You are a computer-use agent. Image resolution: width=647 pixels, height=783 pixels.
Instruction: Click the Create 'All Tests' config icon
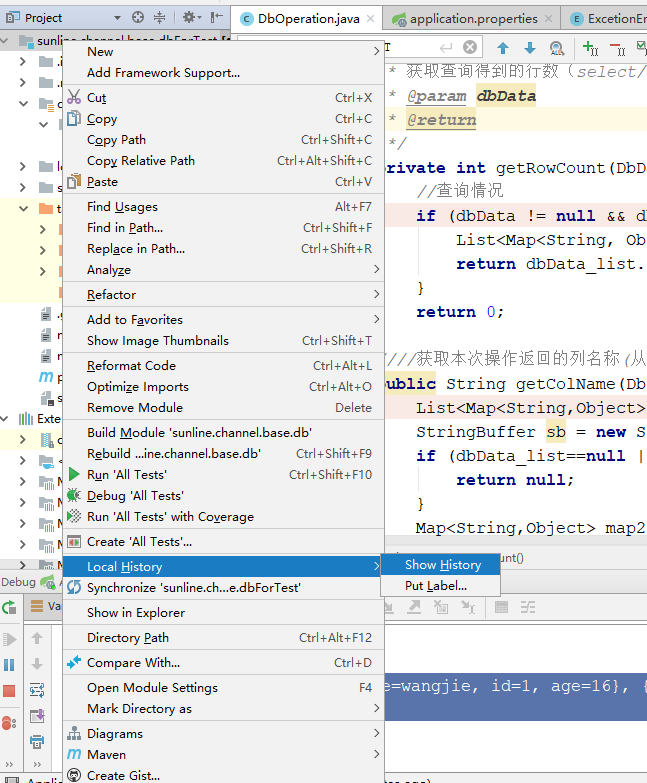coord(74,541)
